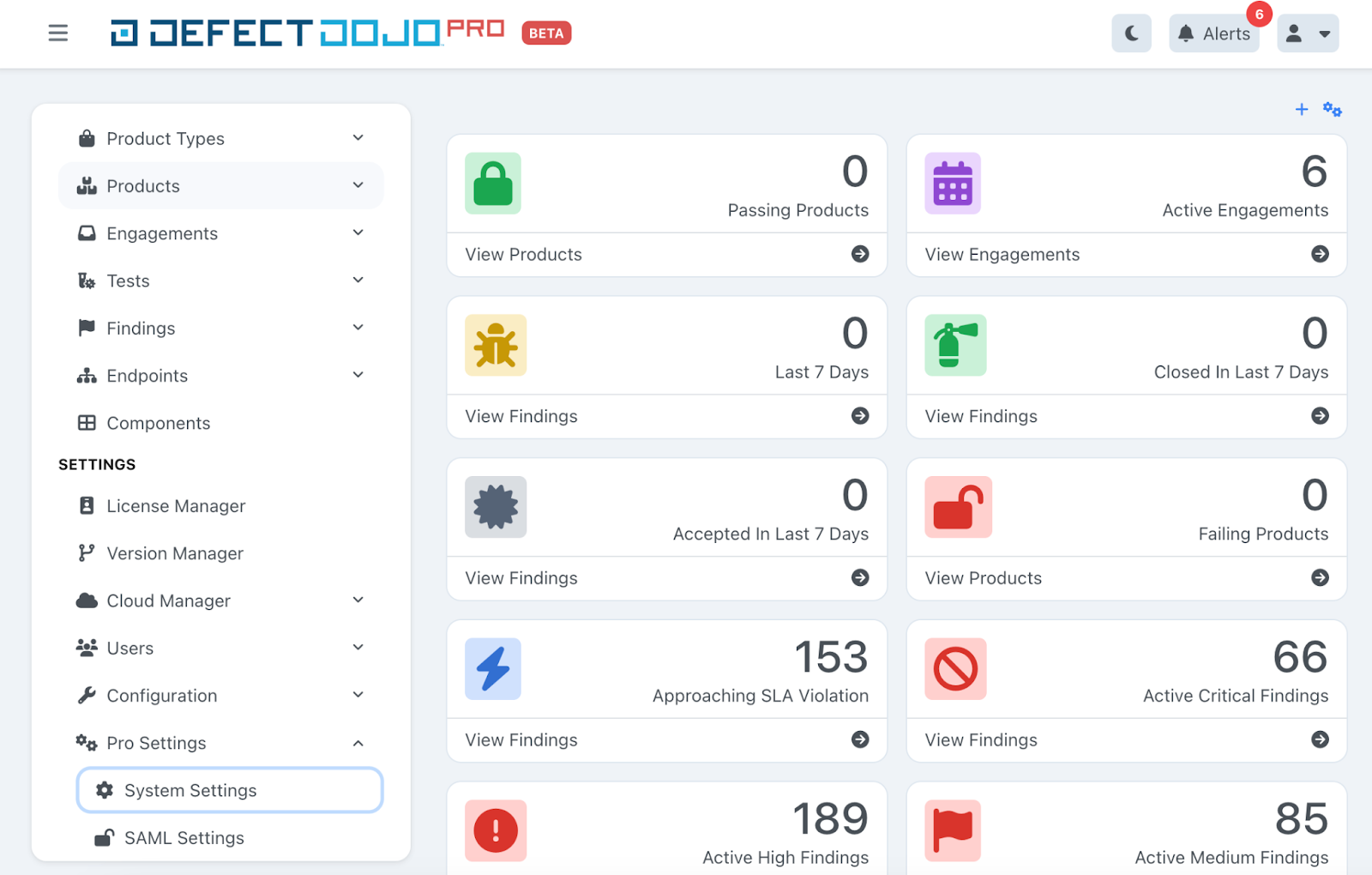Click the red prohibited Critical Findings icon

click(x=955, y=669)
